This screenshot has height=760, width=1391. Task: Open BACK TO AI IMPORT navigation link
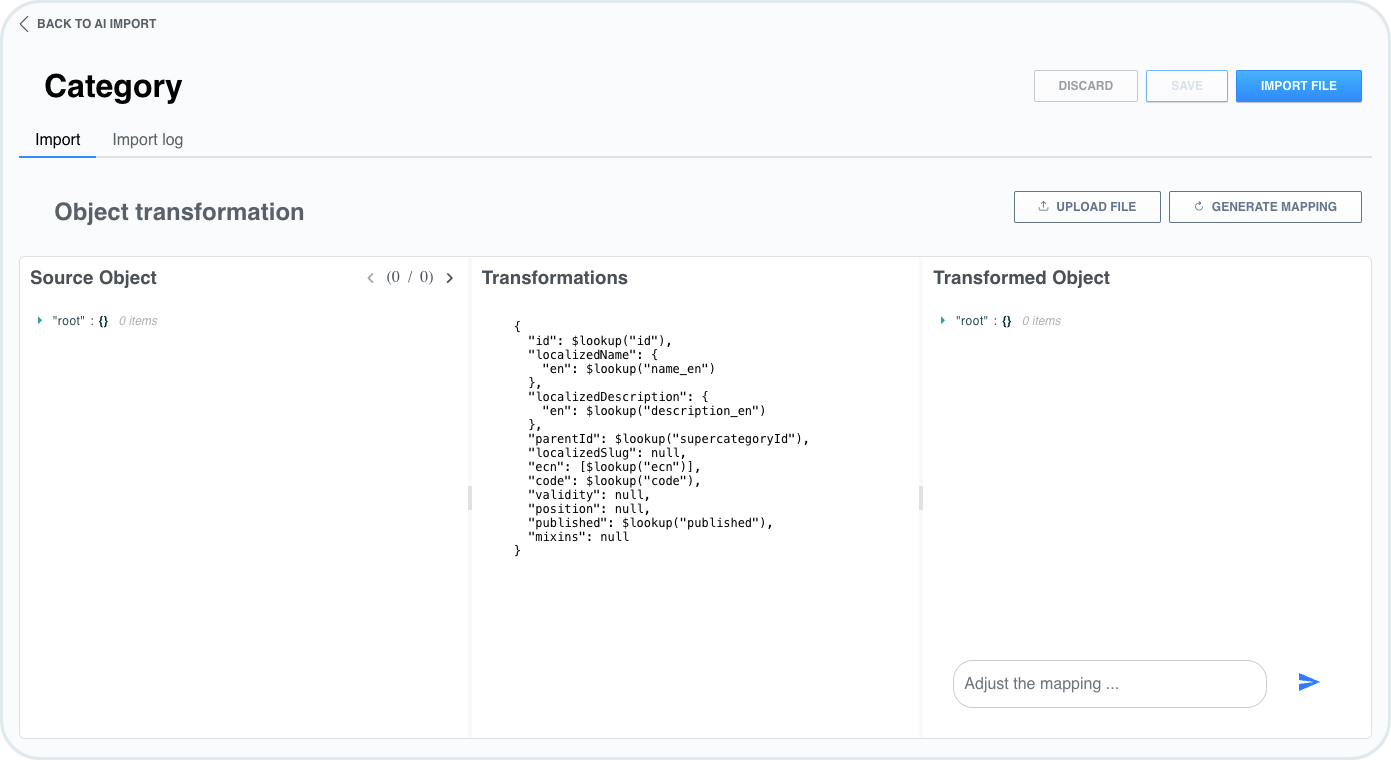coord(96,23)
